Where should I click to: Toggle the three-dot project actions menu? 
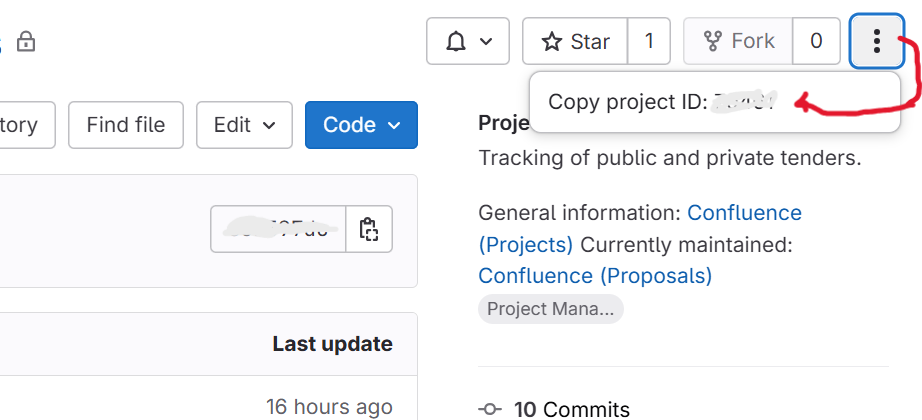point(876,41)
